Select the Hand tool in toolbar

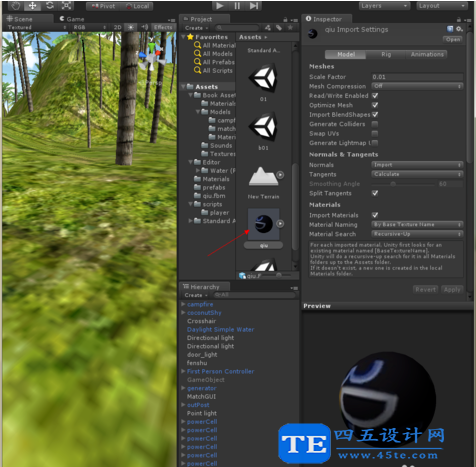coord(15,6)
